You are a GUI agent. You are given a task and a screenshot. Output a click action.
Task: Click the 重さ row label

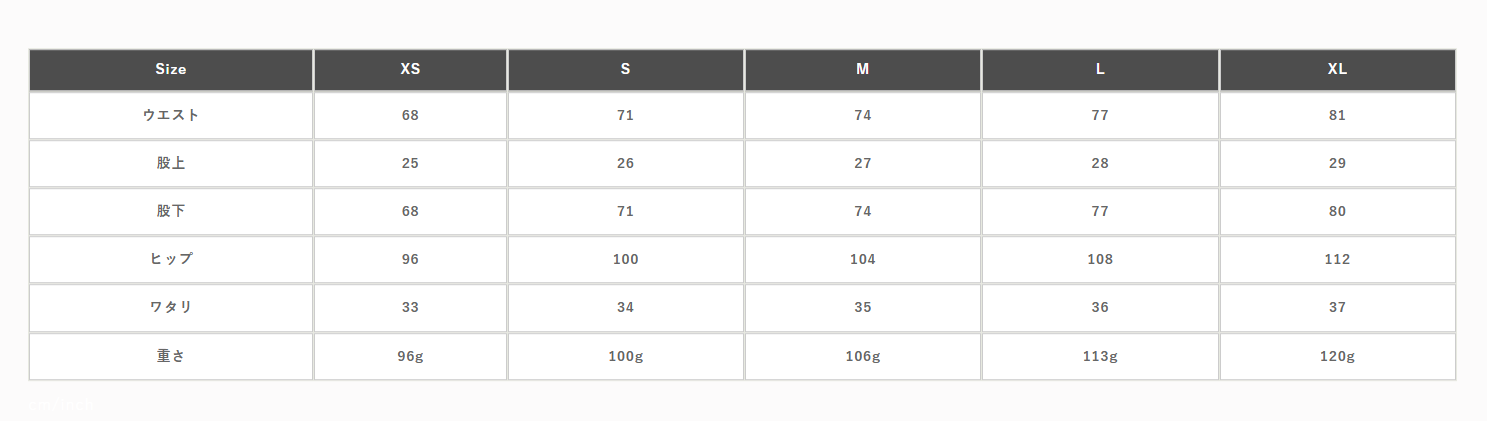point(171,356)
